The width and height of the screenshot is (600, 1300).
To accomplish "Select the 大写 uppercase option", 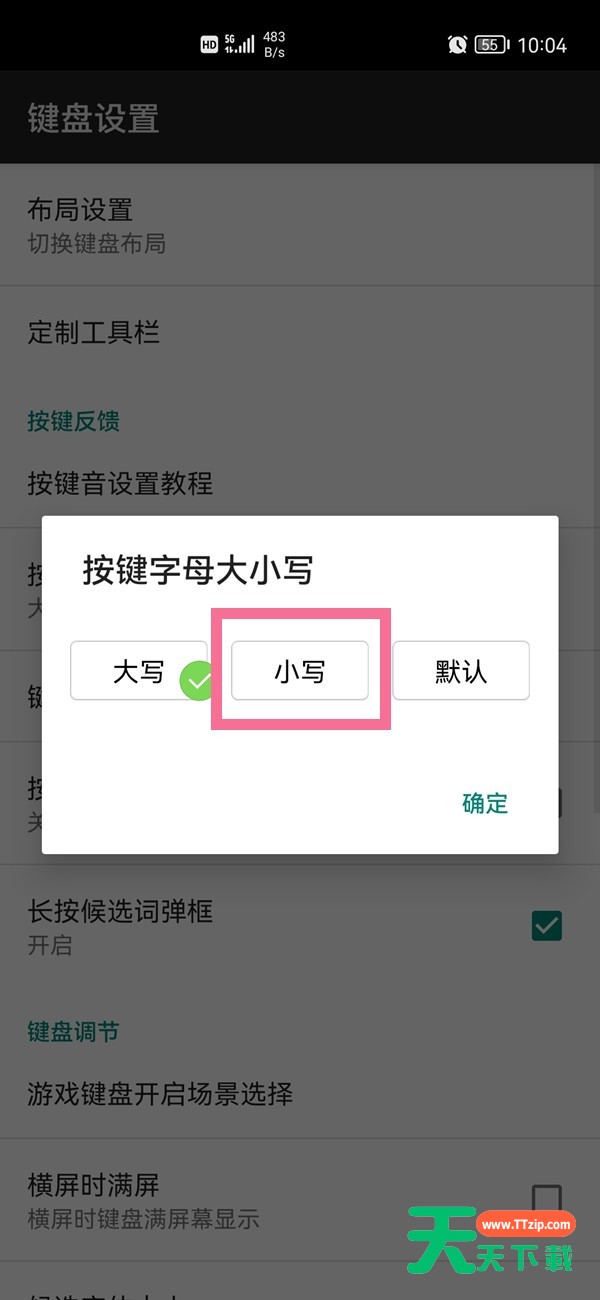I will tap(139, 671).
